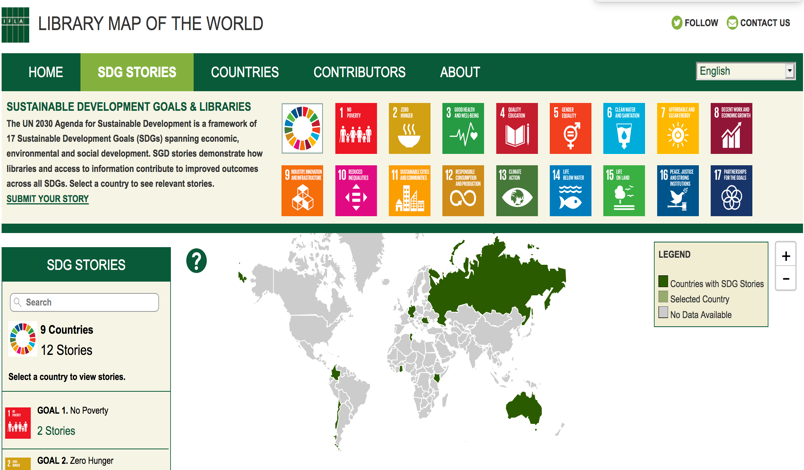Screen dimensions: 804x470
Task: Click the SUBMIT YOUR STORY link
Action: 48,199
